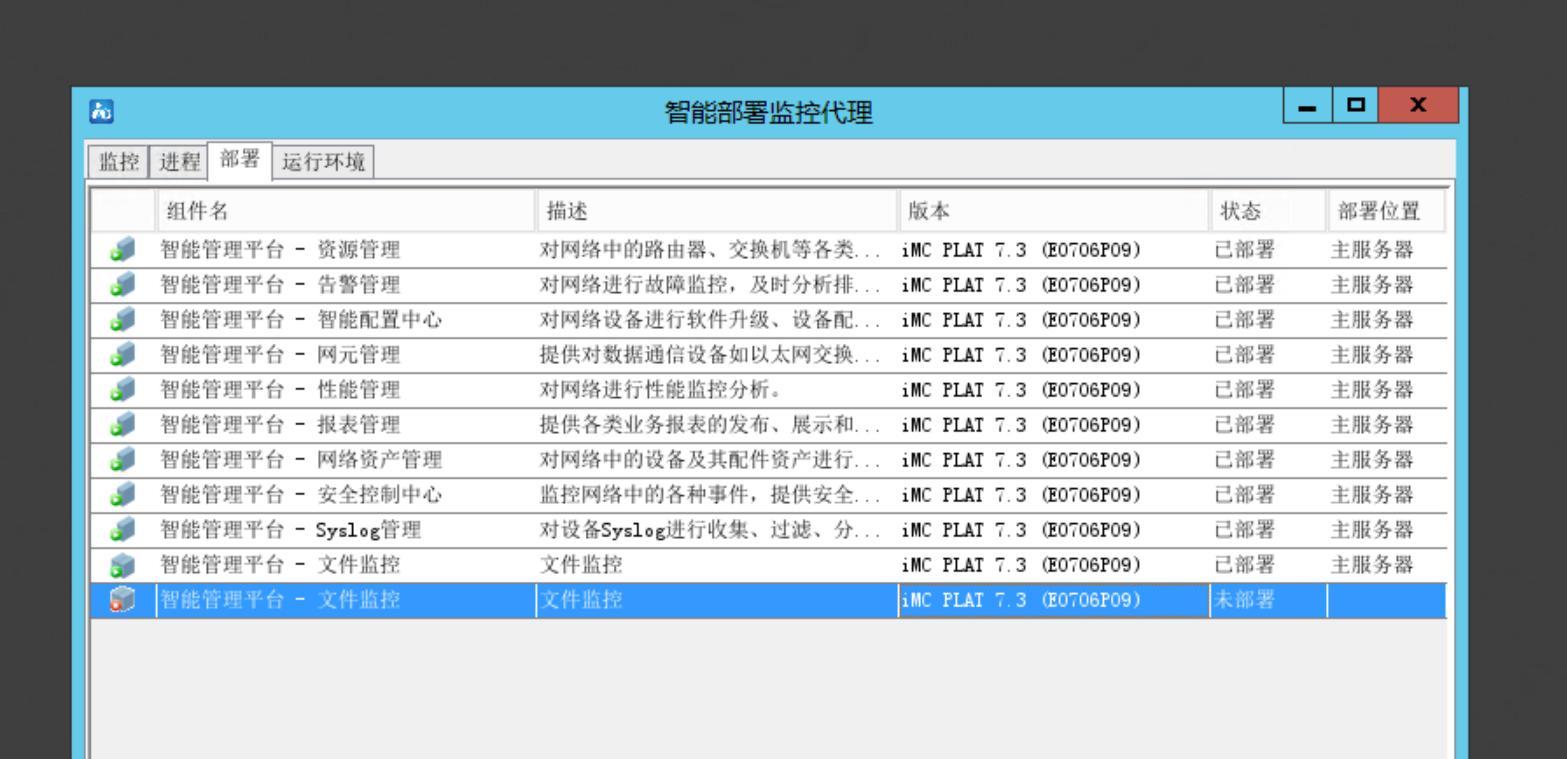The height and width of the screenshot is (759, 1567).
Task: Select 智能管理平台 - 告警管理 component name
Action: pyautogui.click(x=280, y=285)
